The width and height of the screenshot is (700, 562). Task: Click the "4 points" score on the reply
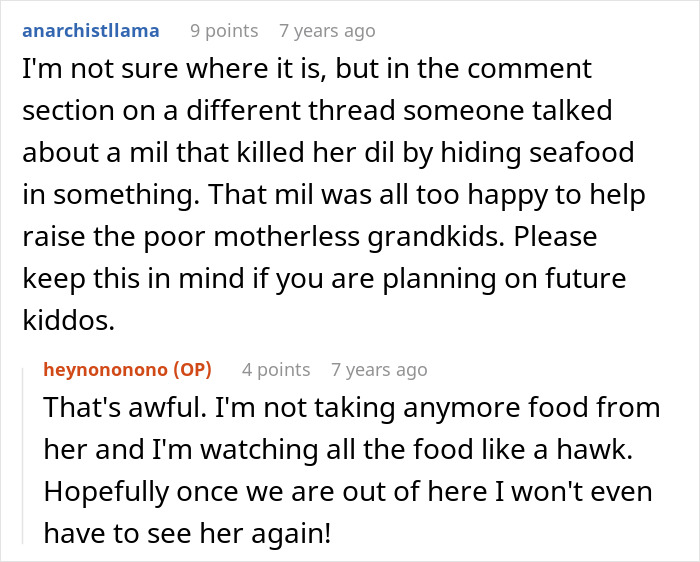pyautogui.click(x=276, y=370)
